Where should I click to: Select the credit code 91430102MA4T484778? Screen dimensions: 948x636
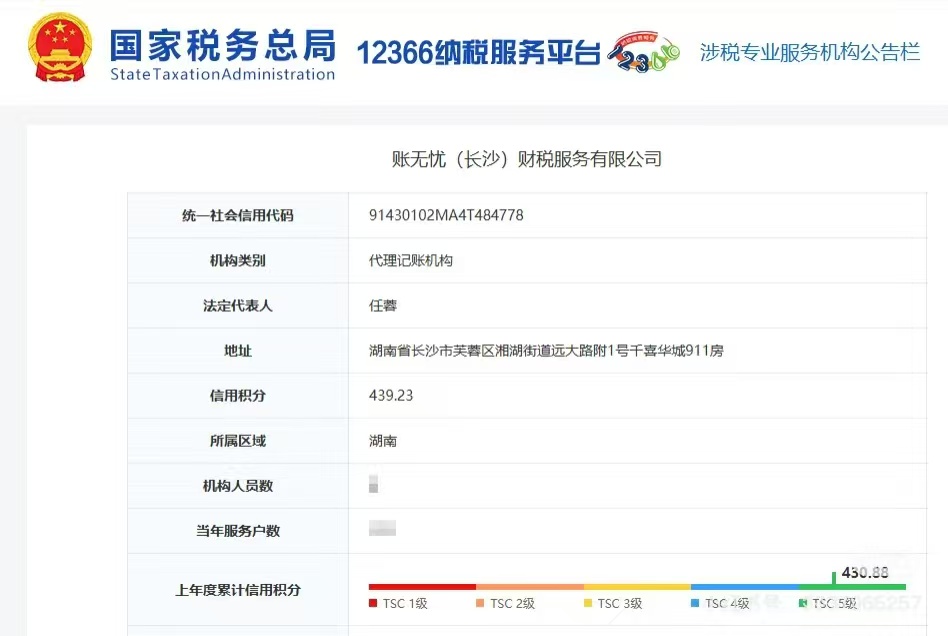pos(446,215)
